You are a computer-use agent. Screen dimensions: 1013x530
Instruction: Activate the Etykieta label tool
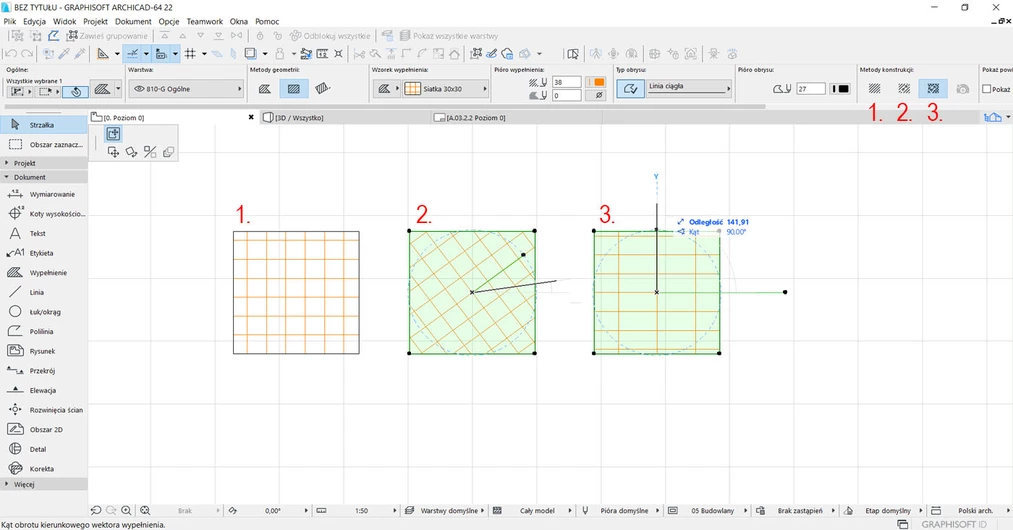[x=44, y=253]
